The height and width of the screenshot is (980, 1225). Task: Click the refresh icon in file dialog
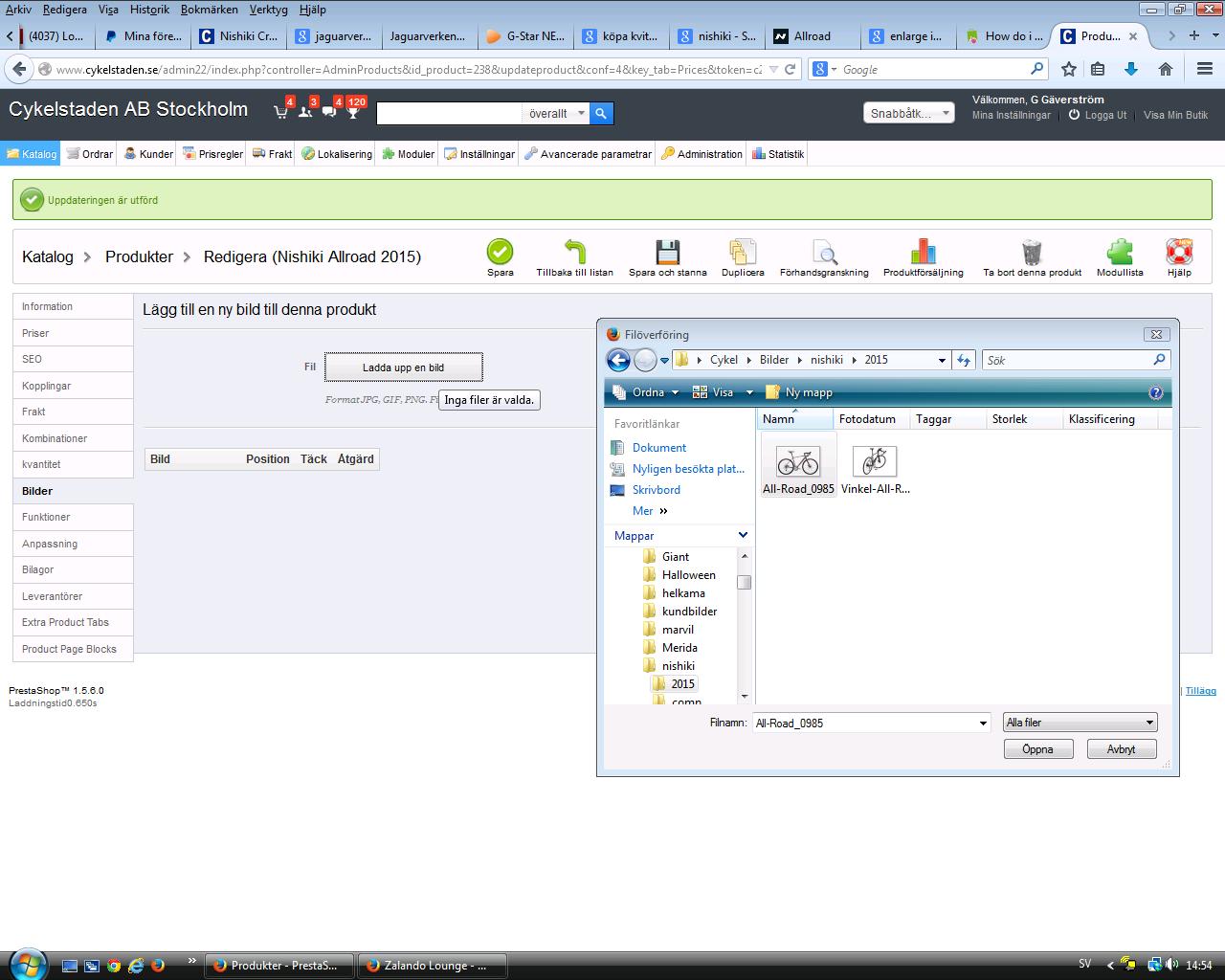pos(963,360)
